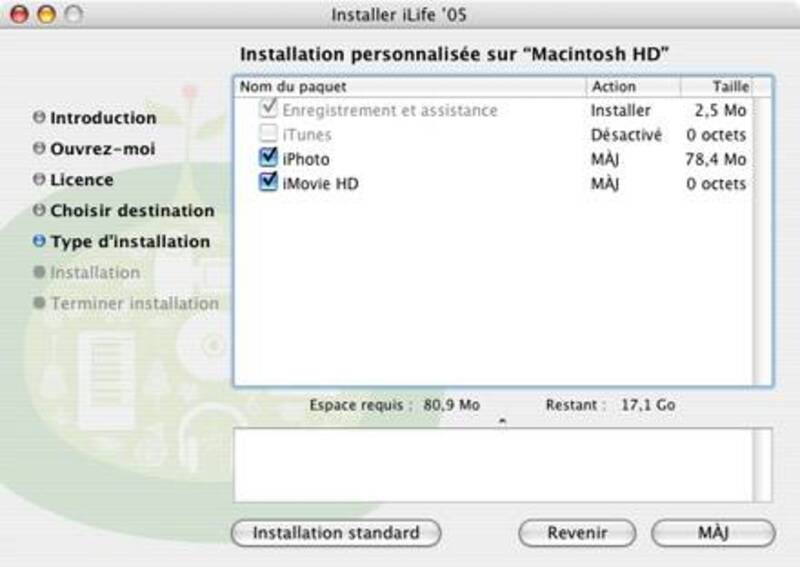
Task: Click the Installation standard button
Action: click(336, 533)
